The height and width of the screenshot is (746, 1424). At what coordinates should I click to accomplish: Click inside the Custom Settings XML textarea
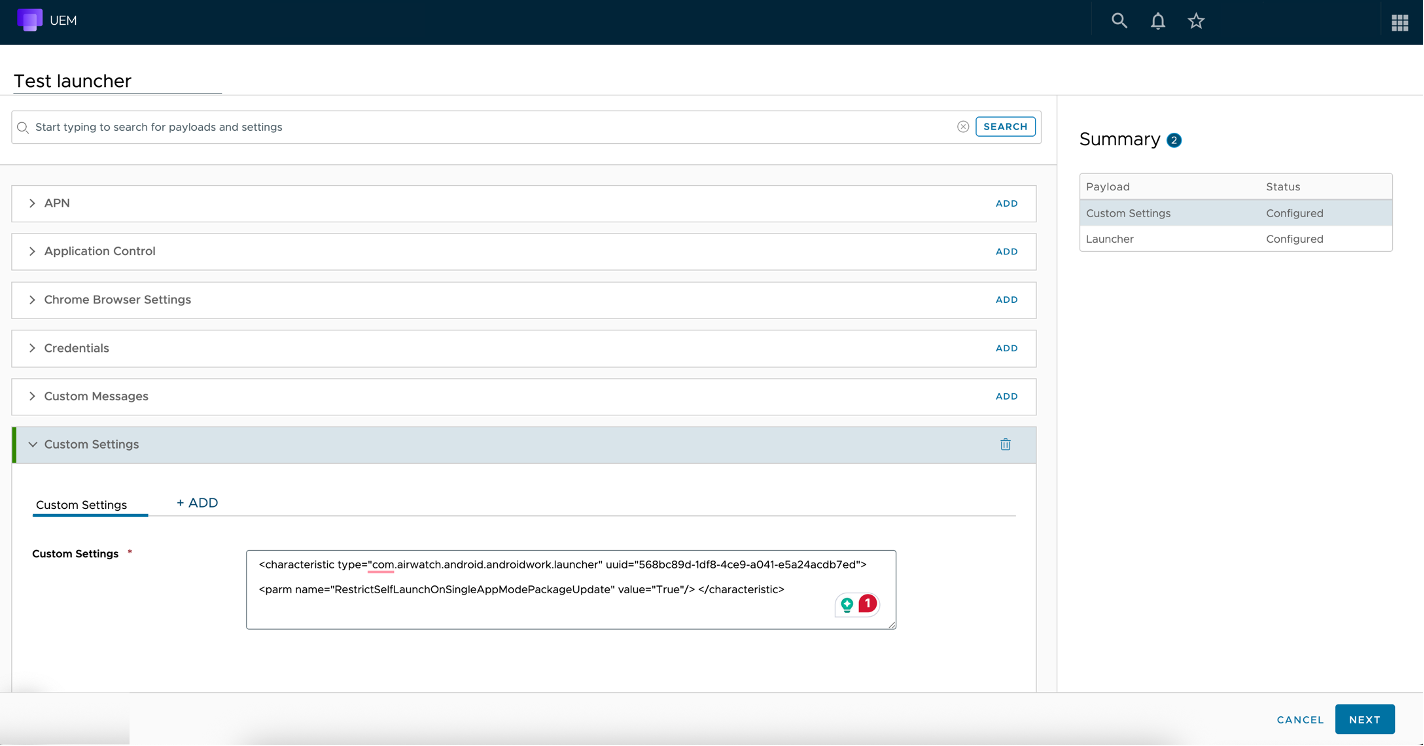(570, 590)
